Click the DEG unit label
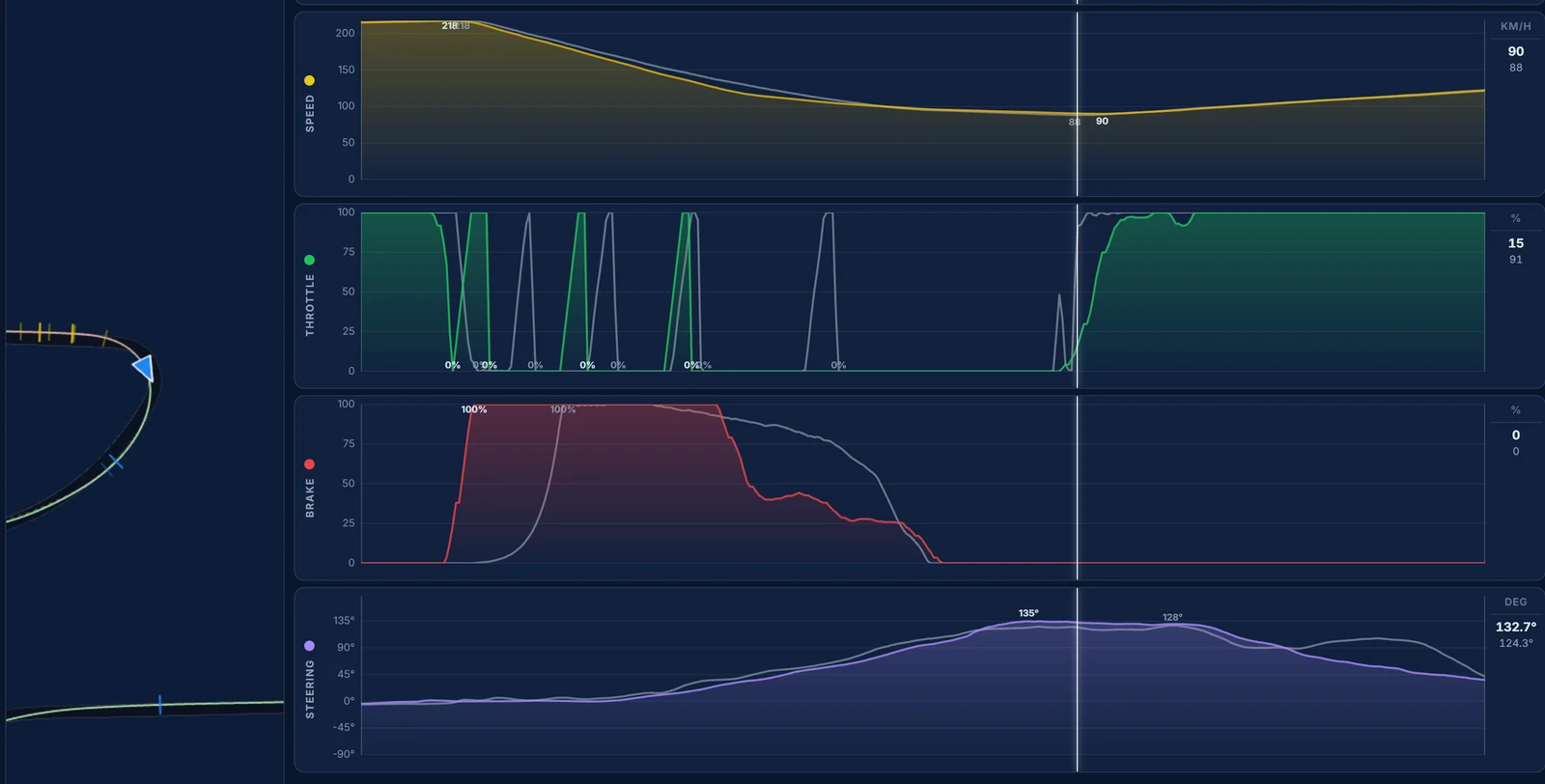This screenshot has height=784, width=1545. [1516, 602]
